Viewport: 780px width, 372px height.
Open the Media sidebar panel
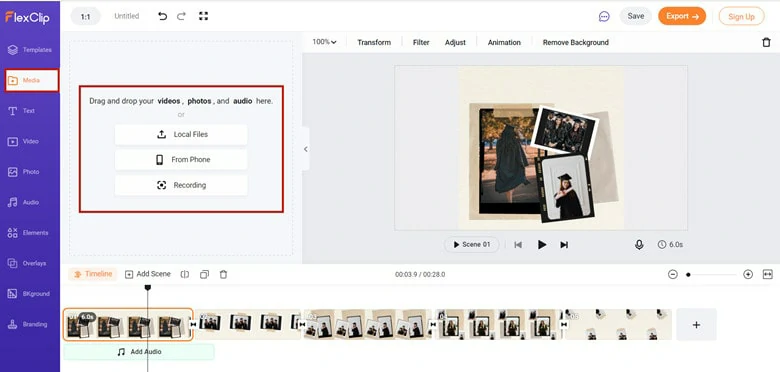(x=31, y=80)
